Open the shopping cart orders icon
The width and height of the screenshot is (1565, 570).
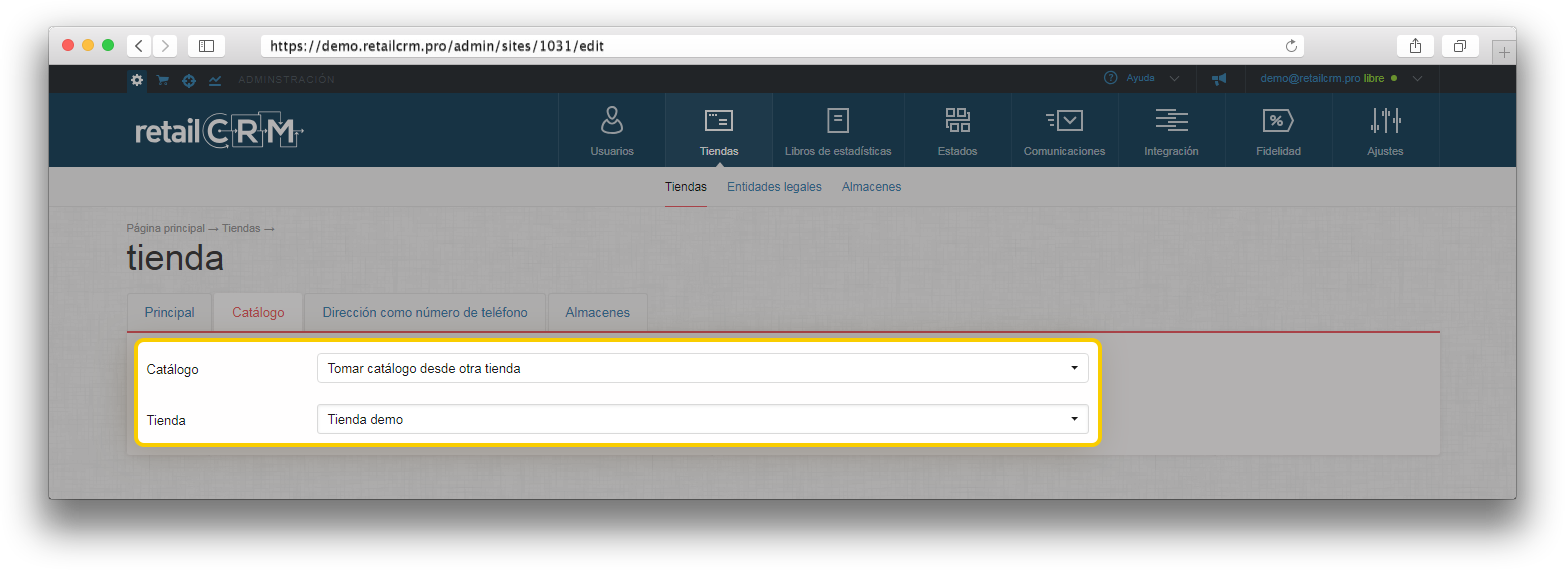point(163,80)
